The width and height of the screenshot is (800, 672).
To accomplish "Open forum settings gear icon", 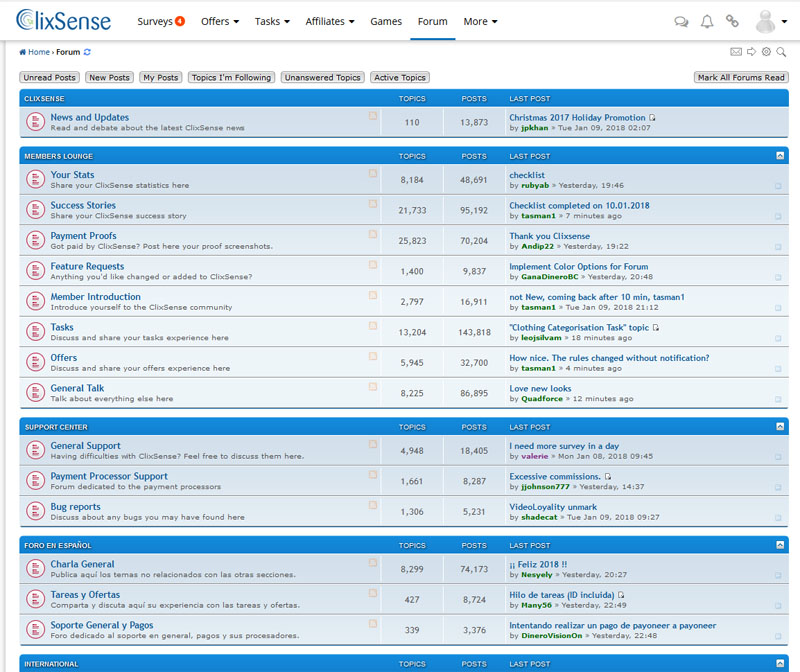I will pyautogui.click(x=766, y=52).
